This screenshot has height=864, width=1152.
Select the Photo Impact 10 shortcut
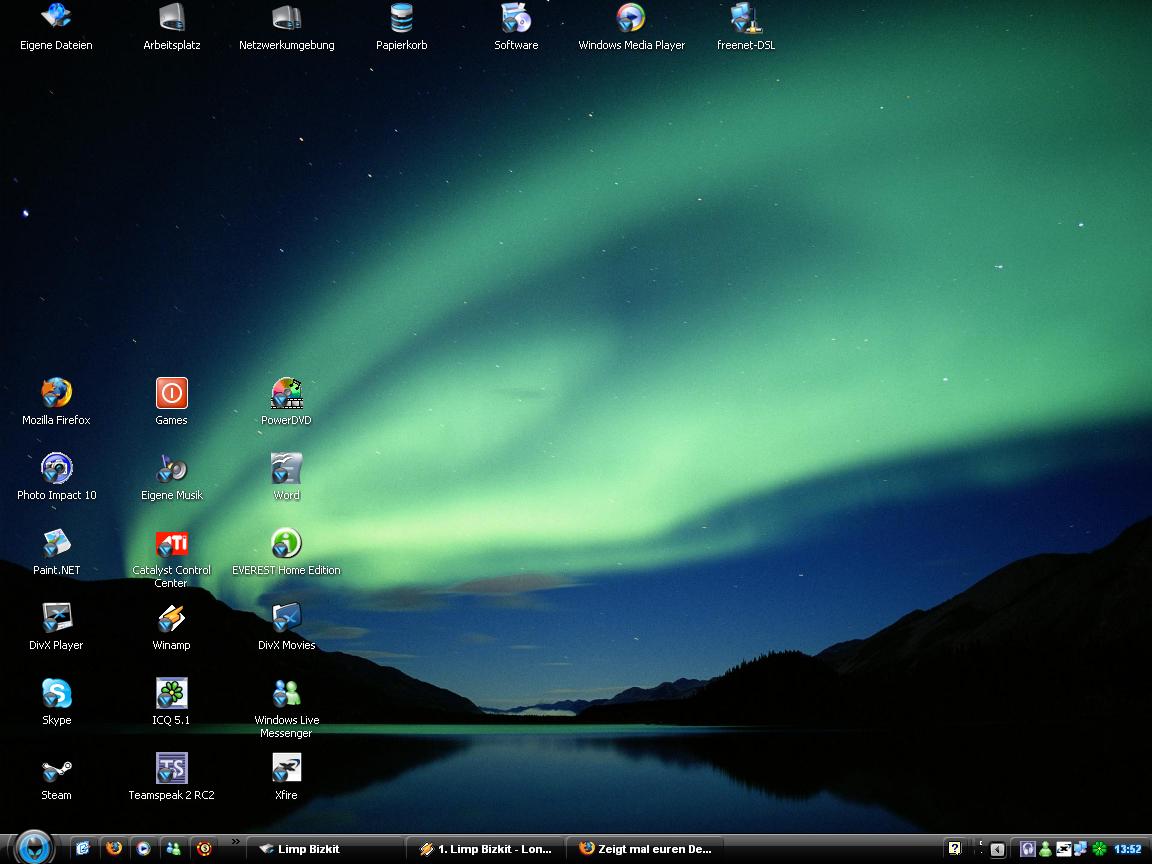pyautogui.click(x=56, y=477)
